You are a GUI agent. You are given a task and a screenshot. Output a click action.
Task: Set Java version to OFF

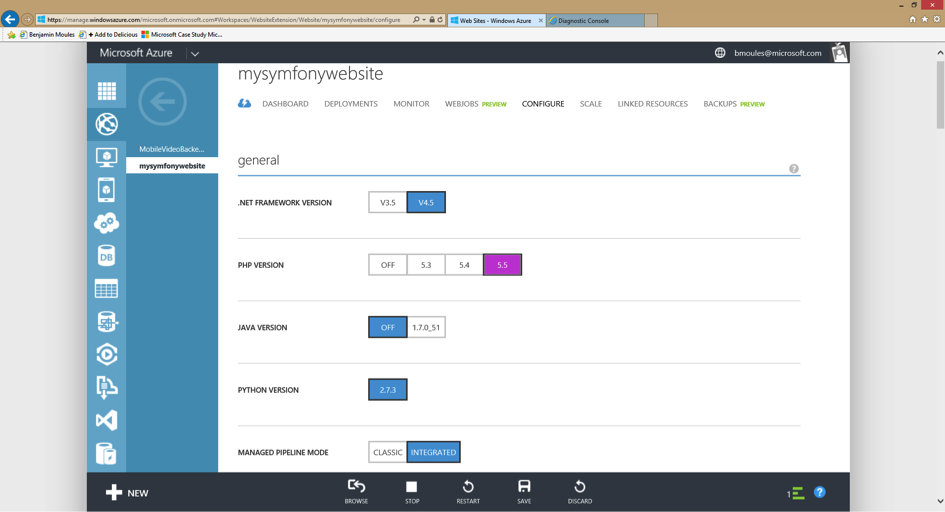(388, 327)
